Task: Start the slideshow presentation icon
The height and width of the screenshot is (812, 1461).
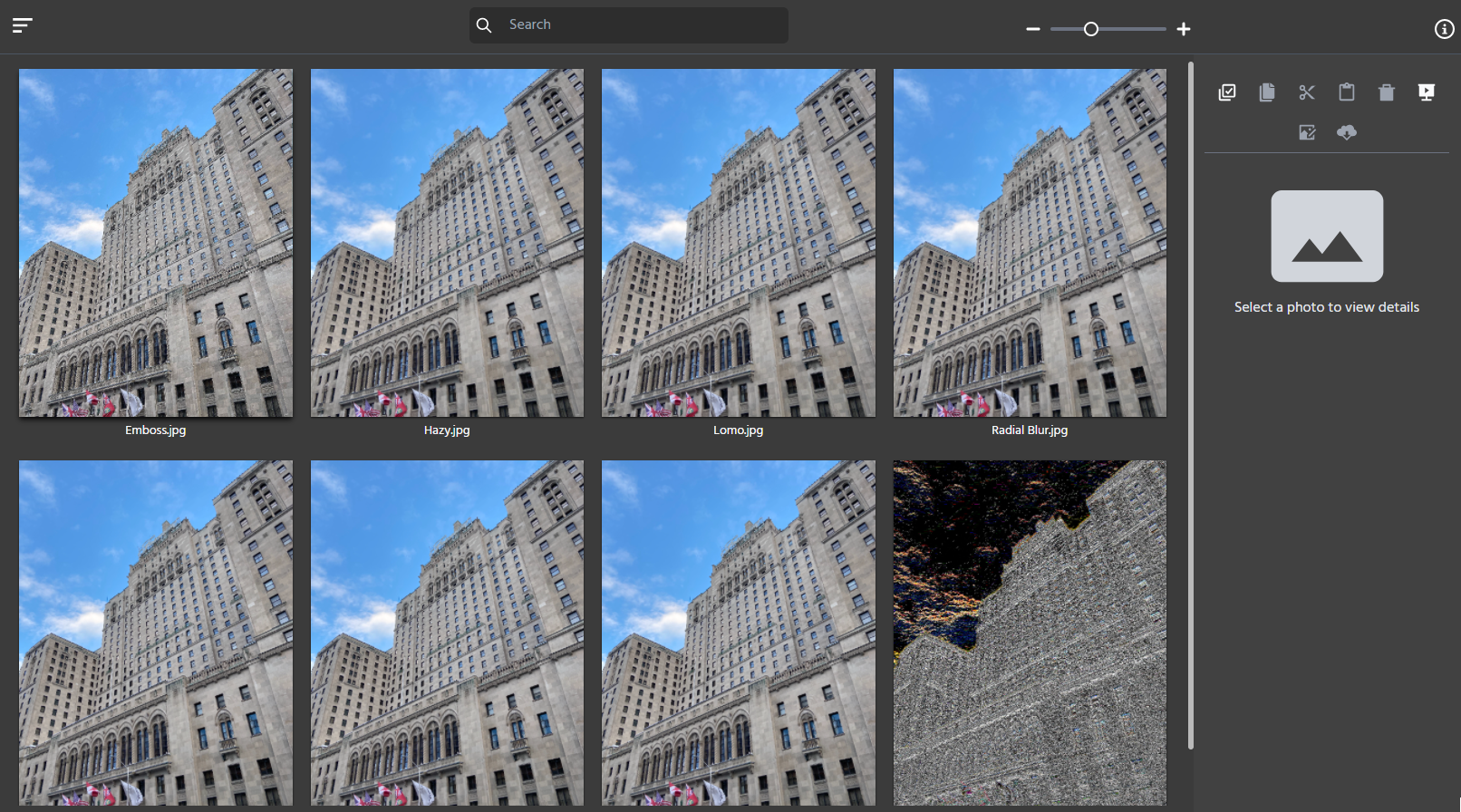Action: click(1427, 92)
